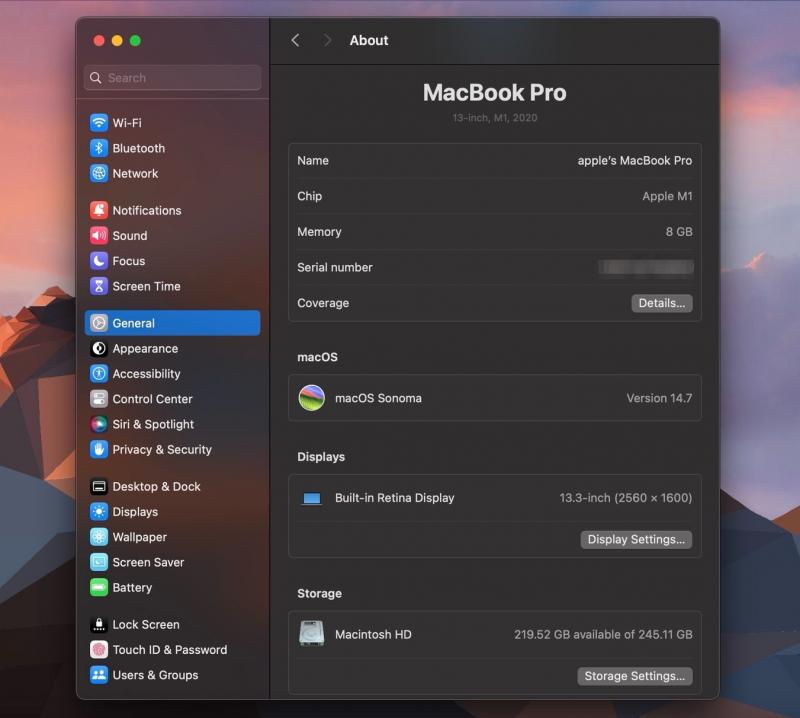Click the Sound speaker icon
800x718 pixels.
click(x=99, y=236)
